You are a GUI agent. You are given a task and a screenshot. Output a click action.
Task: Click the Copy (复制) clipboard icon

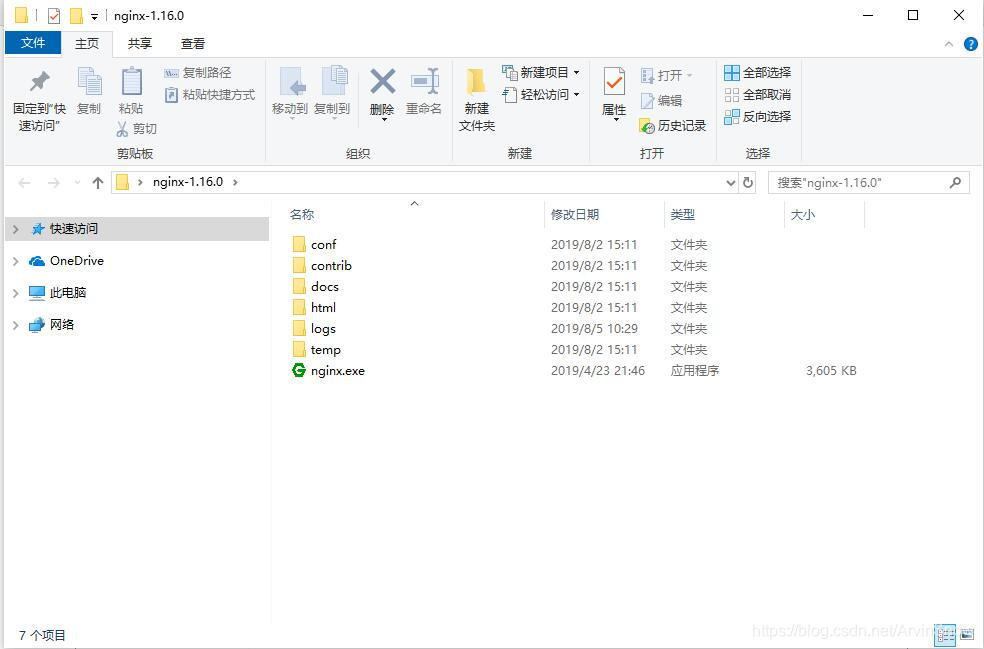point(89,92)
